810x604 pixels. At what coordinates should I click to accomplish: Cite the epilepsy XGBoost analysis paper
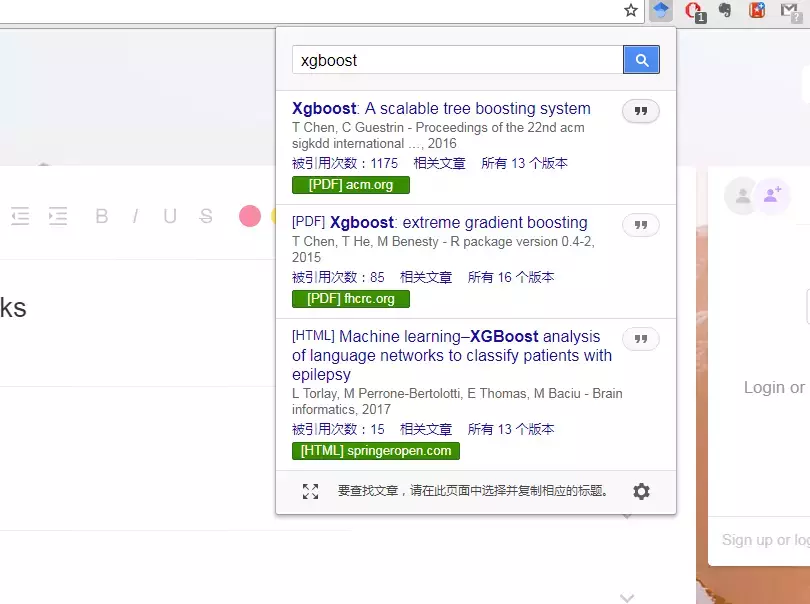(641, 339)
